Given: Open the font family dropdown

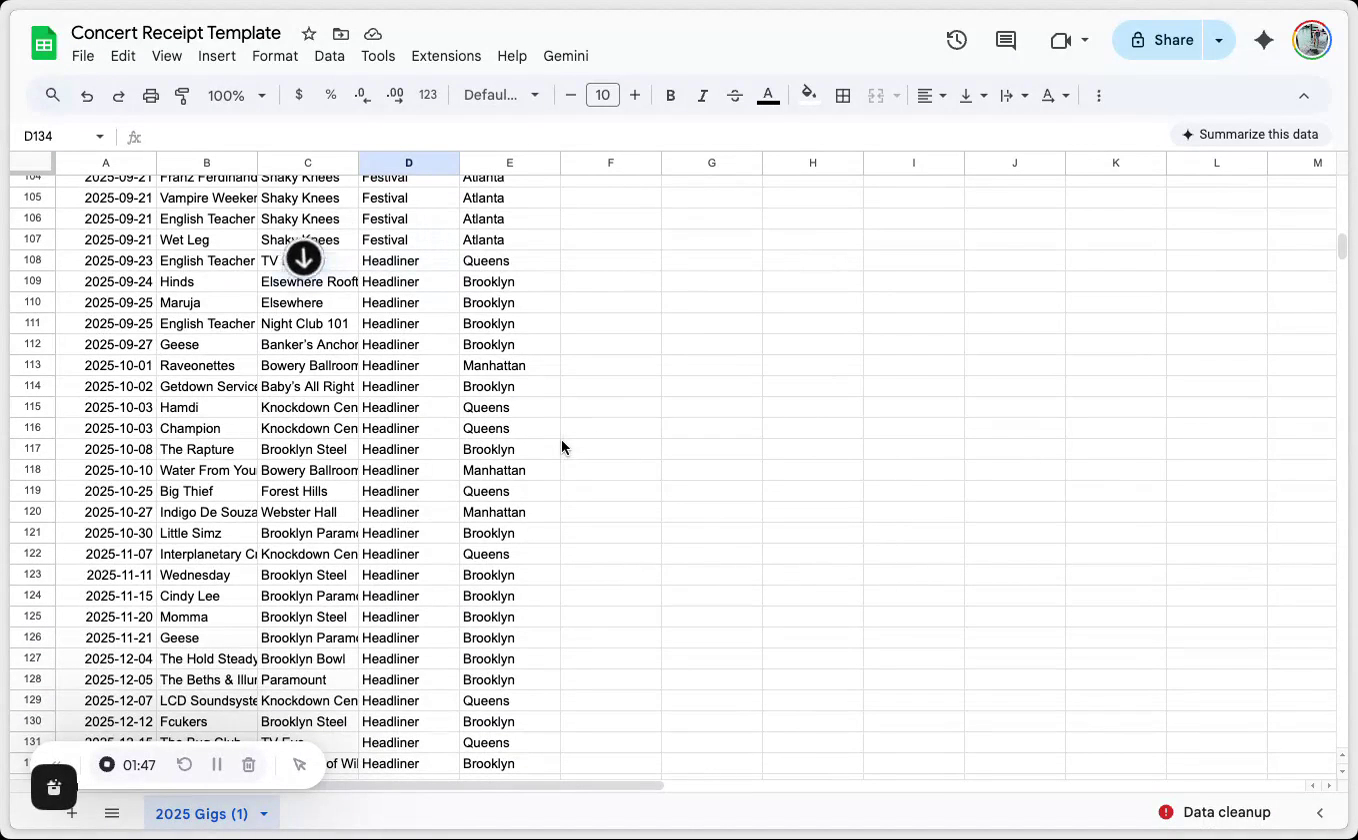Looking at the screenshot, I should (x=502, y=95).
